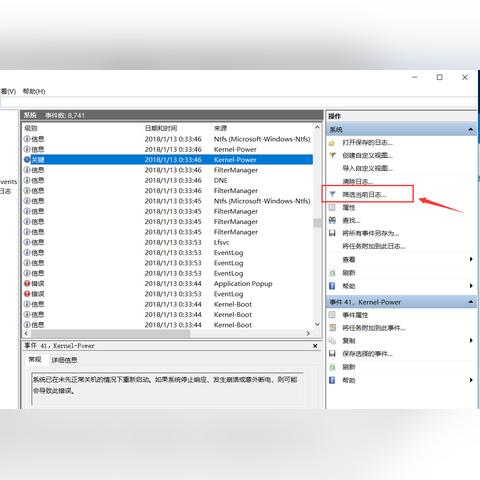
Task: Click the create custom view funnel icon
Action: click(332, 155)
